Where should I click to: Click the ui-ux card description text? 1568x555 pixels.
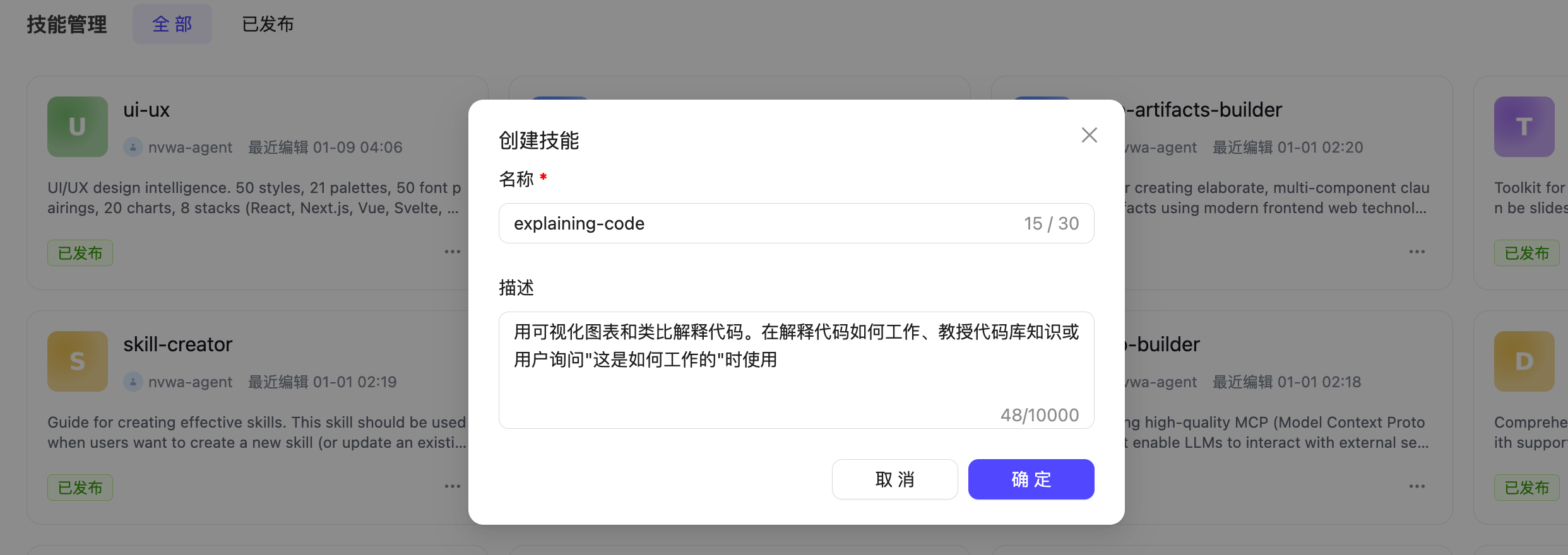(254, 197)
